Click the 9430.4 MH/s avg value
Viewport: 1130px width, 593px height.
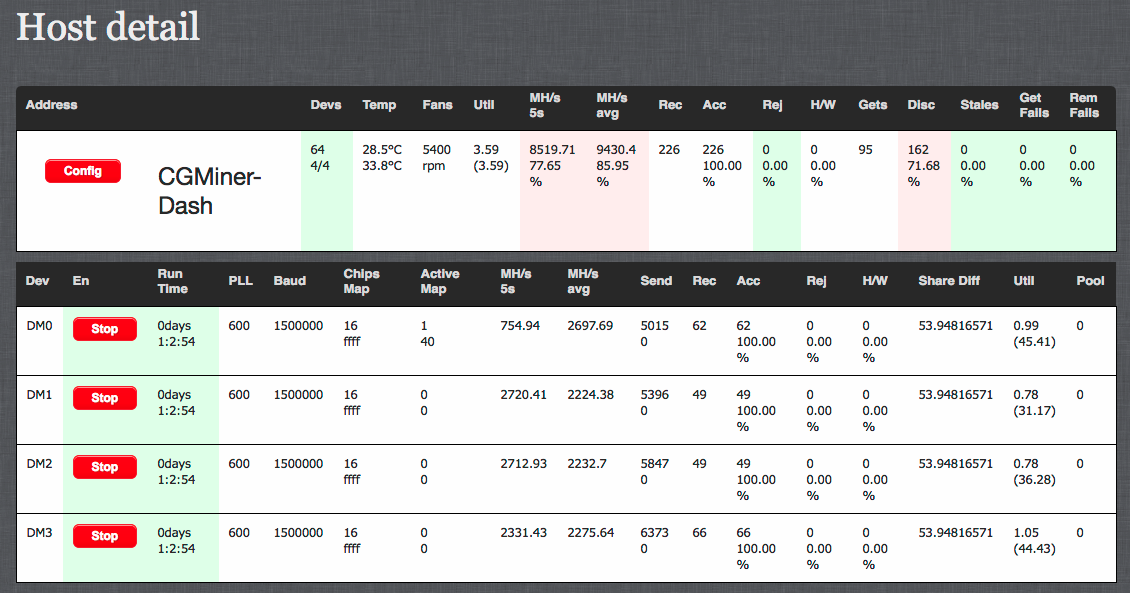point(616,150)
